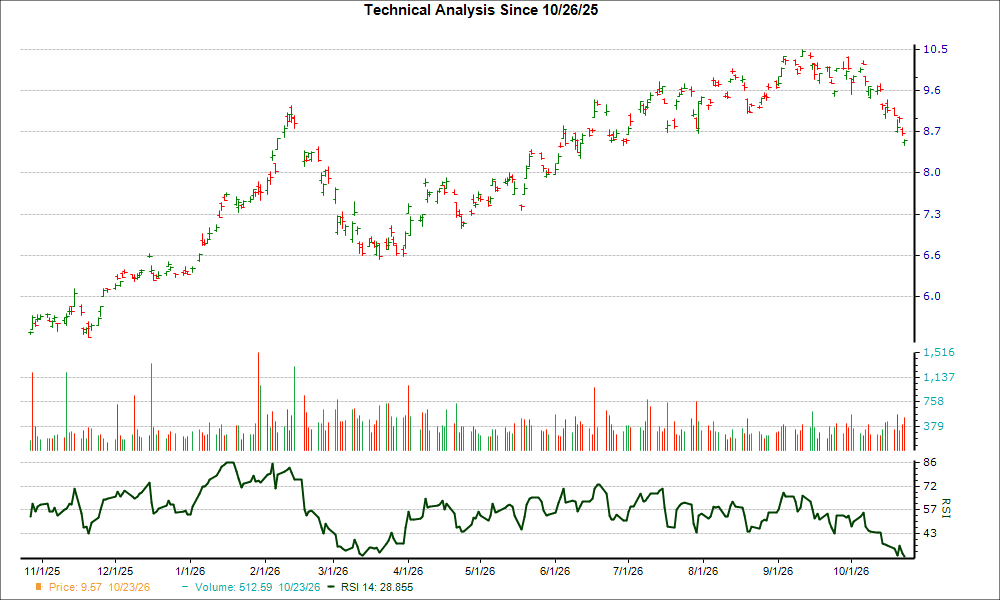The width and height of the screenshot is (1000, 600).
Task: Click the 57 RSI axis label
Action: coord(930,509)
